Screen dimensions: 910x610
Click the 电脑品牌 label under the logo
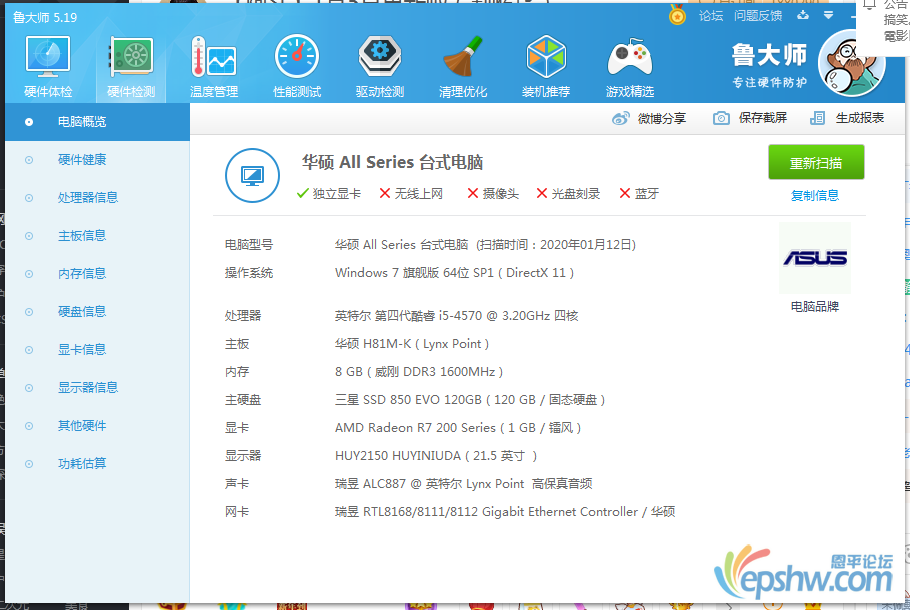click(x=815, y=306)
